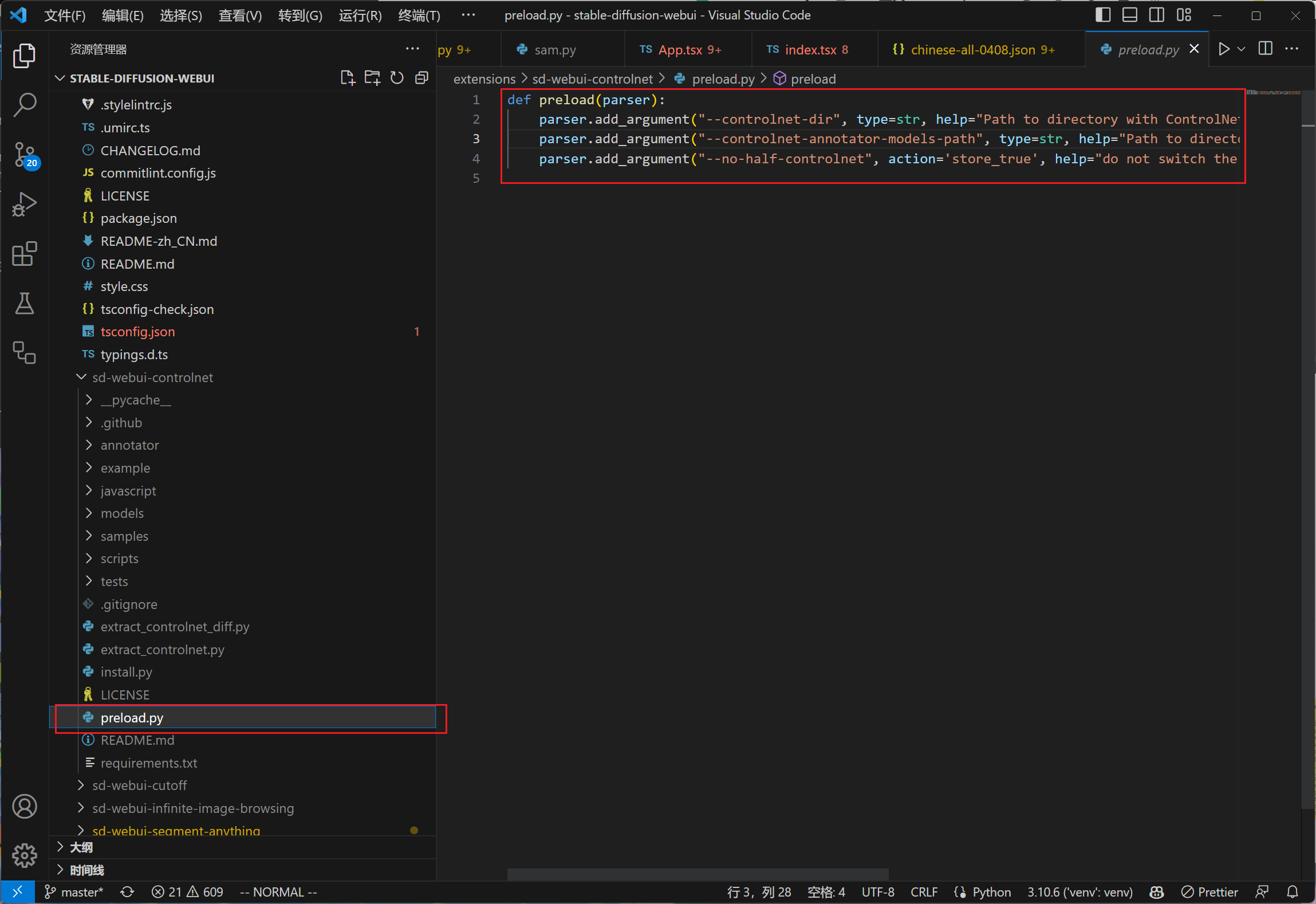Toggle the primary side bar layout
This screenshot has height=904, width=1316.
click(x=1102, y=15)
